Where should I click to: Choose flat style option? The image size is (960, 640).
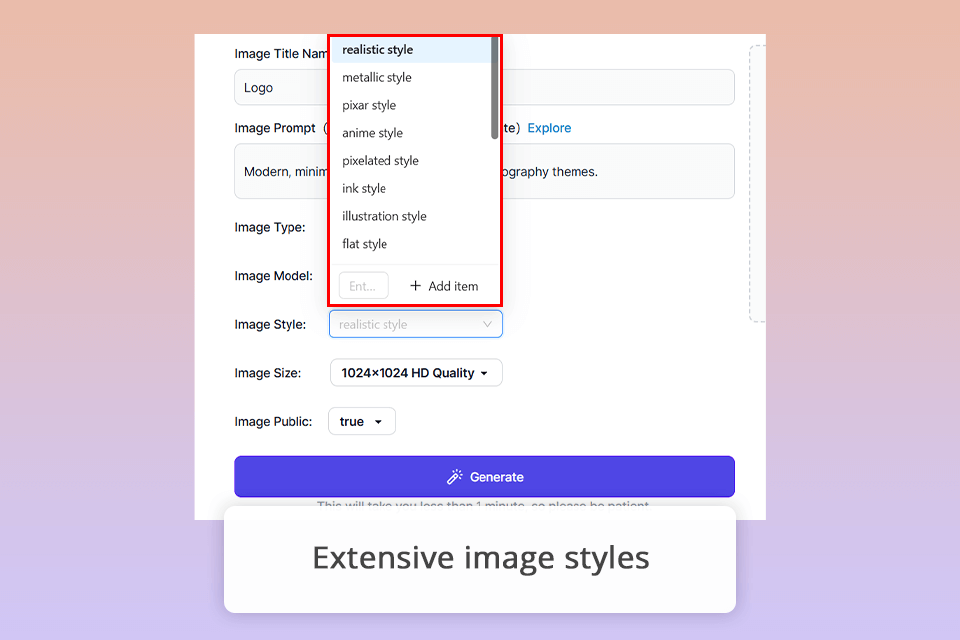pyautogui.click(x=411, y=244)
